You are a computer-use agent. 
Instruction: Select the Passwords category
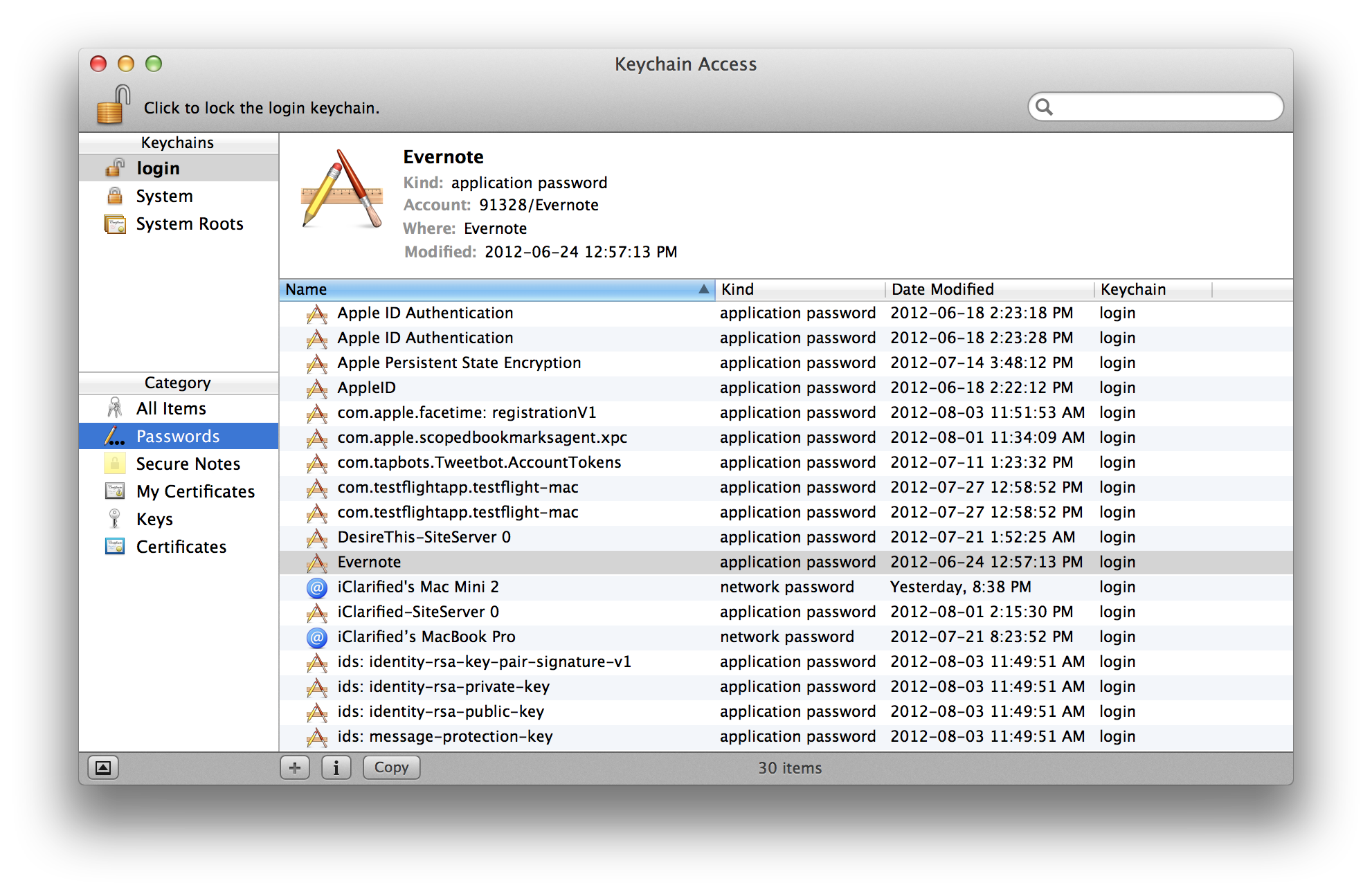coord(179,436)
